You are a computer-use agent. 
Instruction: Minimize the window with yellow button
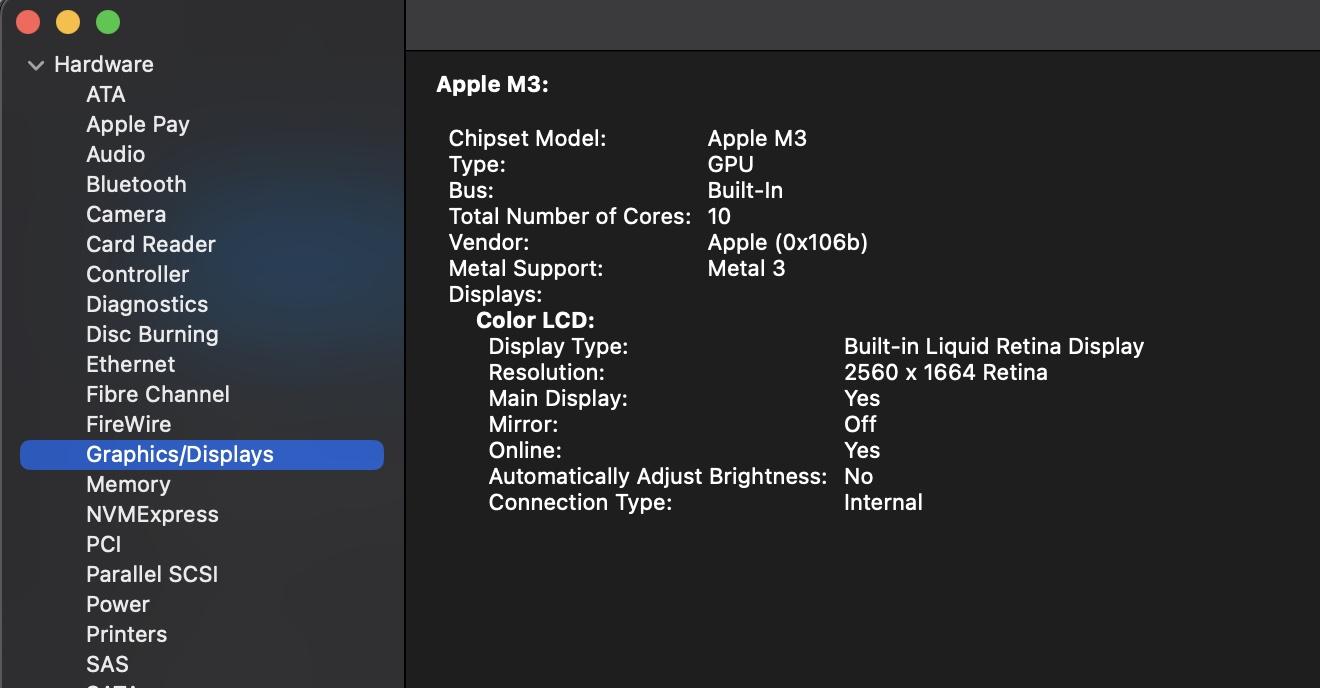68,21
